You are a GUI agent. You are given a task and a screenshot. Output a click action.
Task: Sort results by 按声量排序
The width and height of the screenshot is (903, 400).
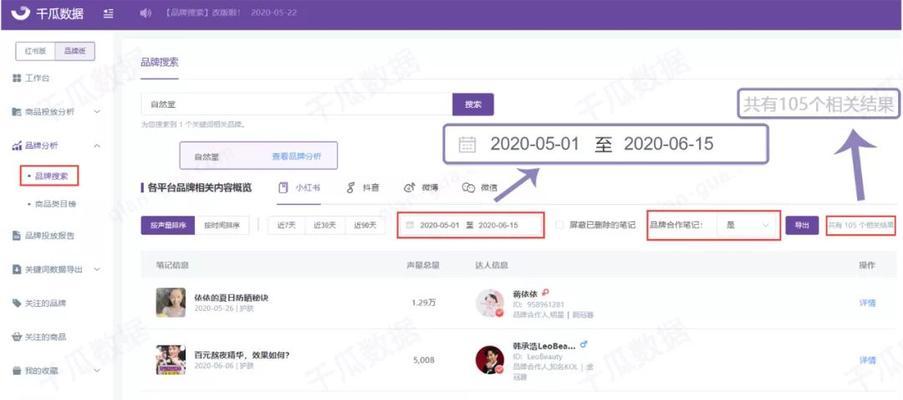pos(168,225)
